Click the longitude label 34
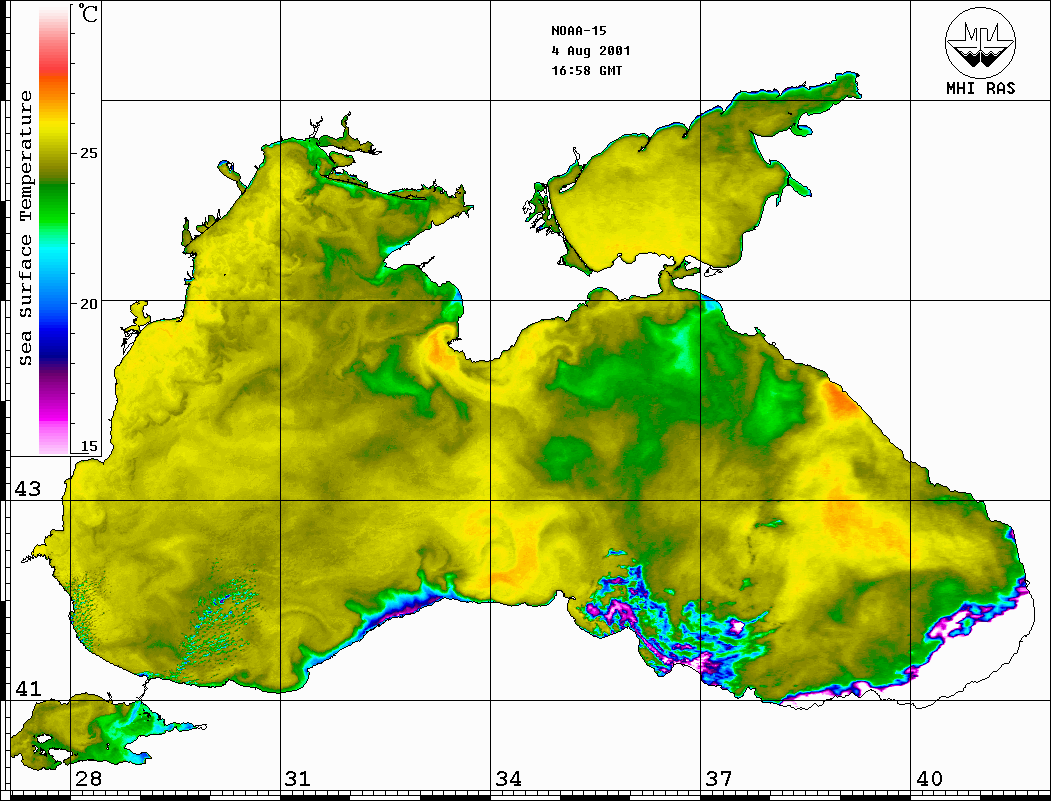 [x=508, y=778]
